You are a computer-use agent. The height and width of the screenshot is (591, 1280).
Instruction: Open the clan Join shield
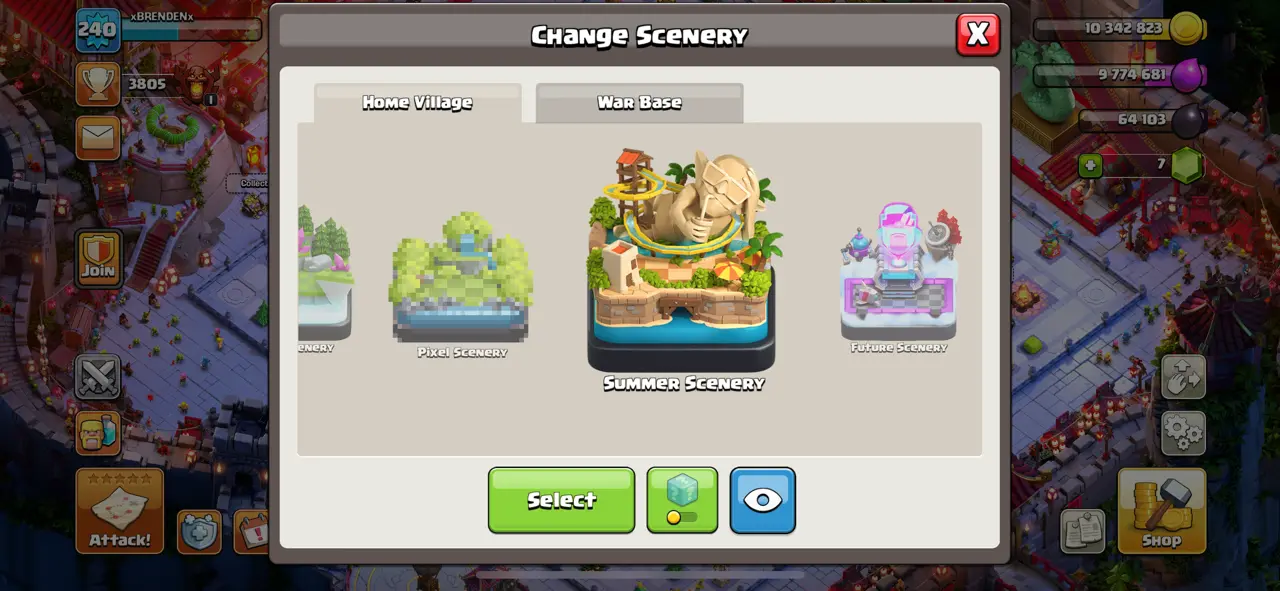[98, 258]
